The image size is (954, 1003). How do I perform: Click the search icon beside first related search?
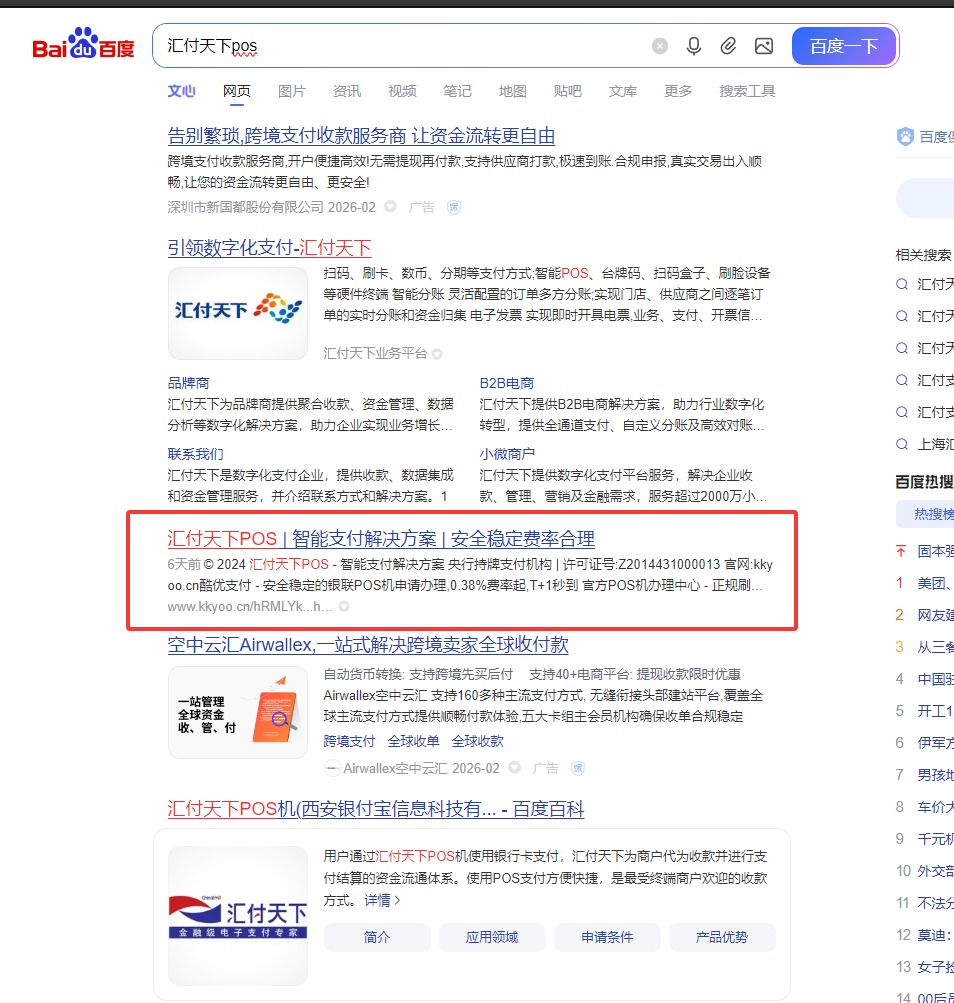click(x=902, y=284)
